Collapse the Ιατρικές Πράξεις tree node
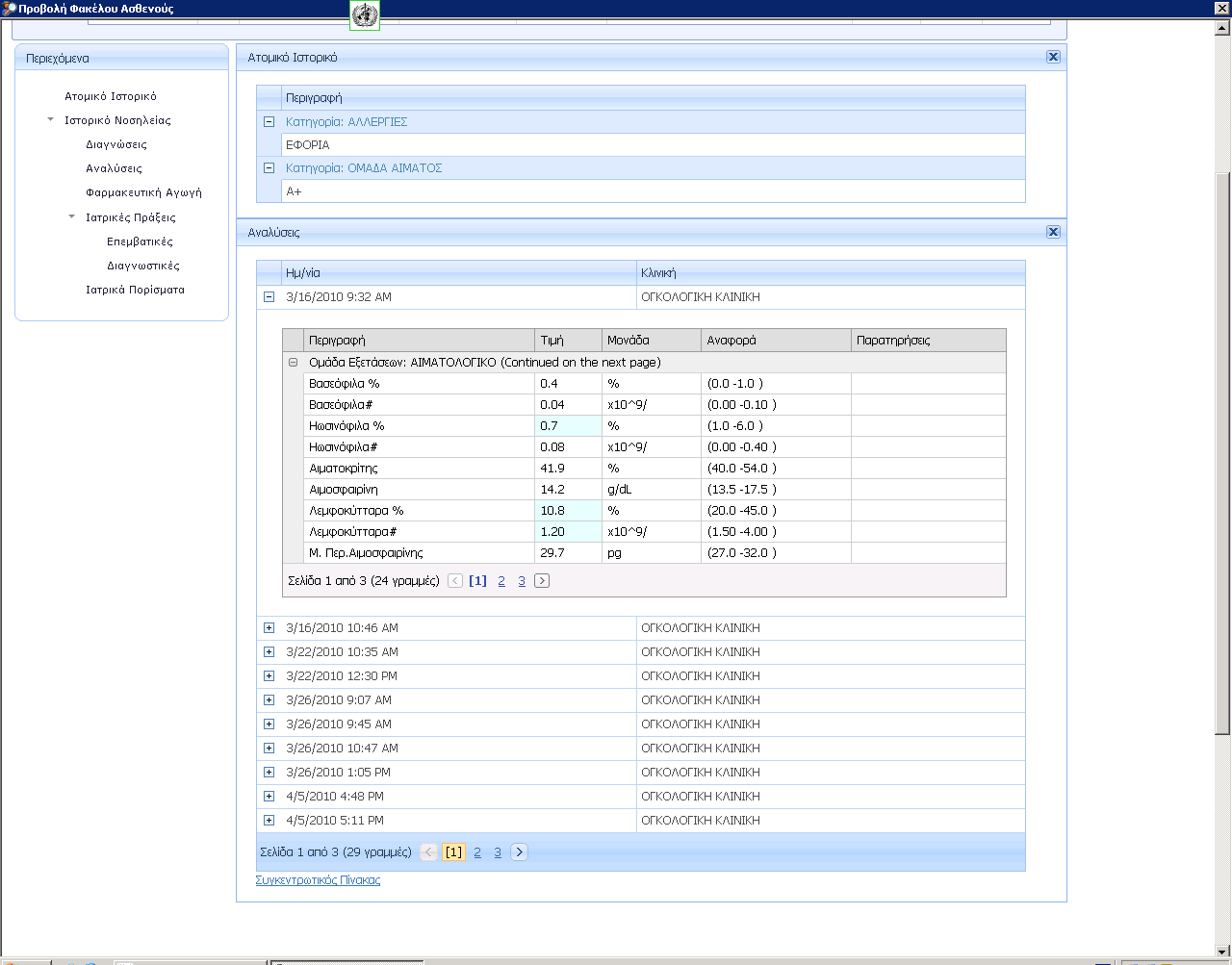The height and width of the screenshot is (965, 1232). [x=71, y=217]
